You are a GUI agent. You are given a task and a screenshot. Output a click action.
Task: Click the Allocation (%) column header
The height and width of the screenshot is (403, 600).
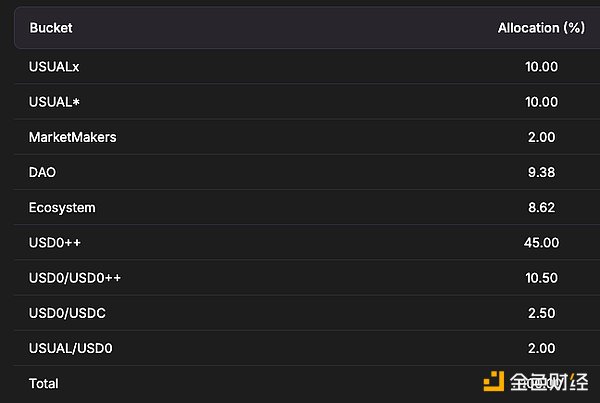[x=541, y=28]
